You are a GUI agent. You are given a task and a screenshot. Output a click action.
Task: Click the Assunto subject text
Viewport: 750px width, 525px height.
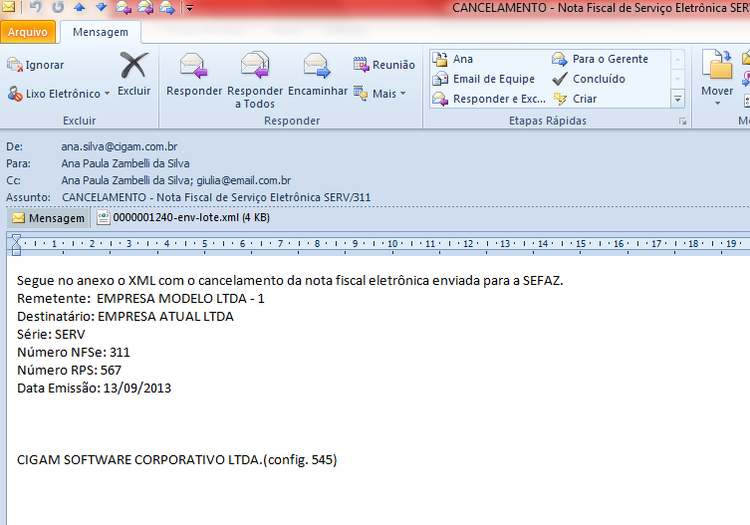216,197
